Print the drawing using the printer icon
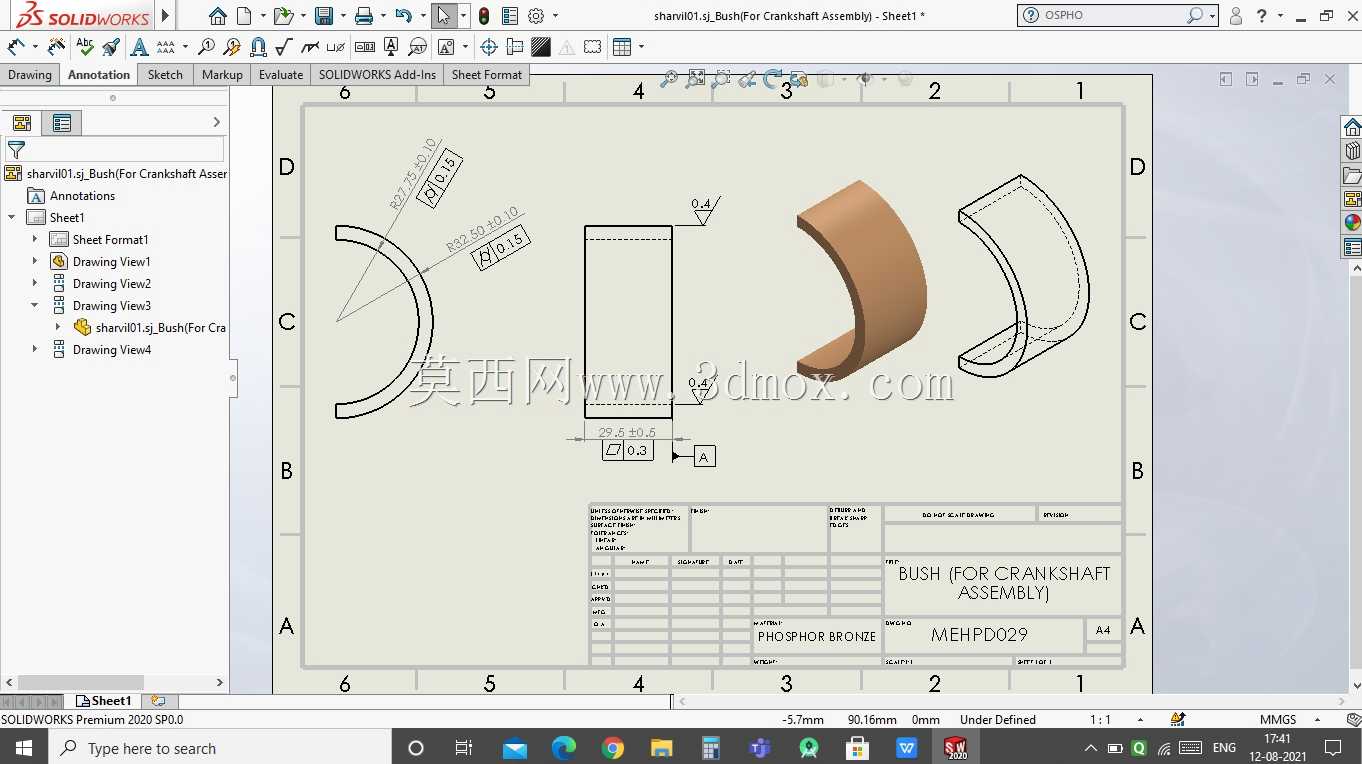 pyautogui.click(x=364, y=16)
